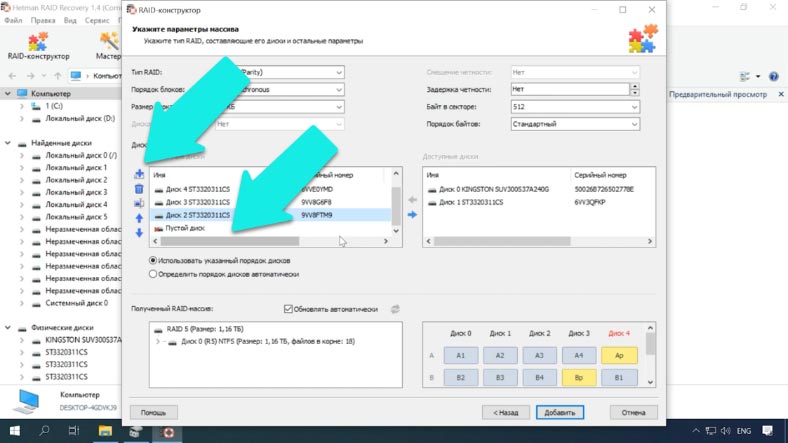
Task: Toggle Обновлять автоматически checkbox
Action: click(289, 309)
